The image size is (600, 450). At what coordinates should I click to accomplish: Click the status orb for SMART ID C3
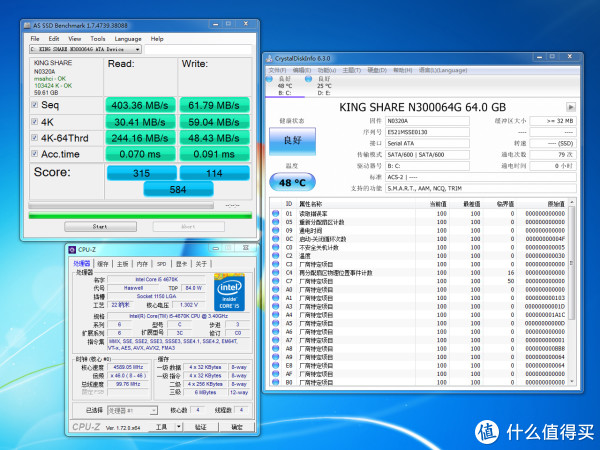pos(276,264)
